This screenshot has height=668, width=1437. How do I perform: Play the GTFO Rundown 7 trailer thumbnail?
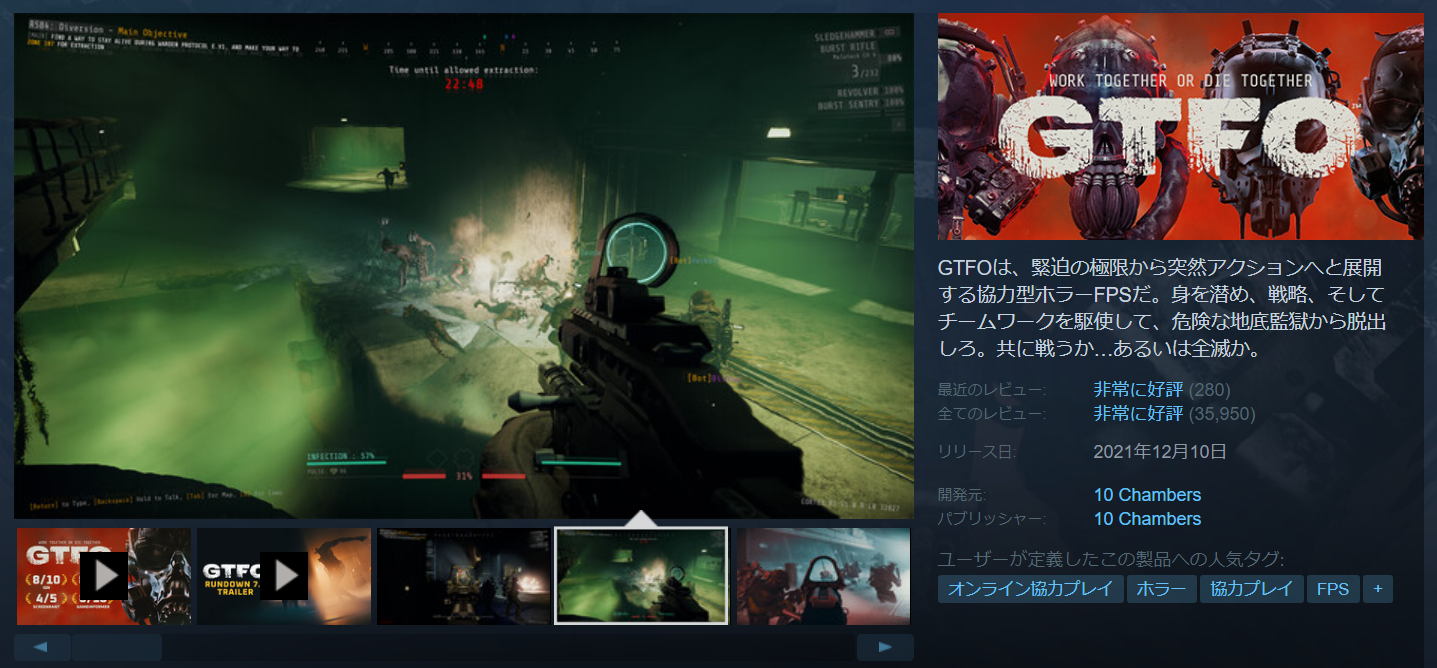coord(283,576)
